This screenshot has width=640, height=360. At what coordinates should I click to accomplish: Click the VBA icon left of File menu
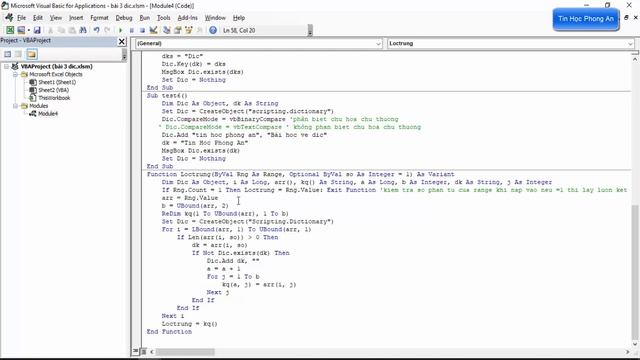(9, 18)
